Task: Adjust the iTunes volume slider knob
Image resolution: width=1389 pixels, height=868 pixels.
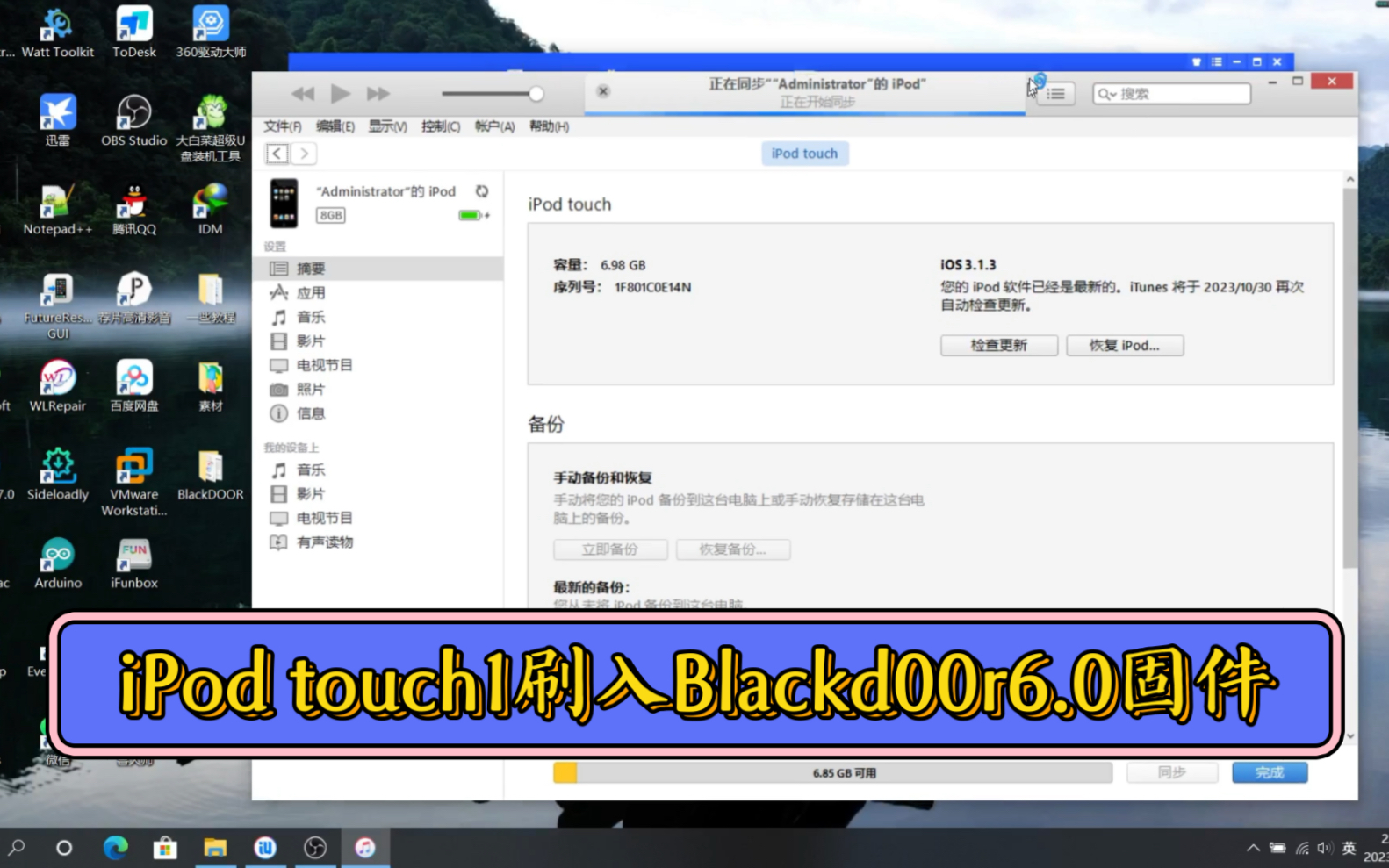Action: tap(536, 94)
